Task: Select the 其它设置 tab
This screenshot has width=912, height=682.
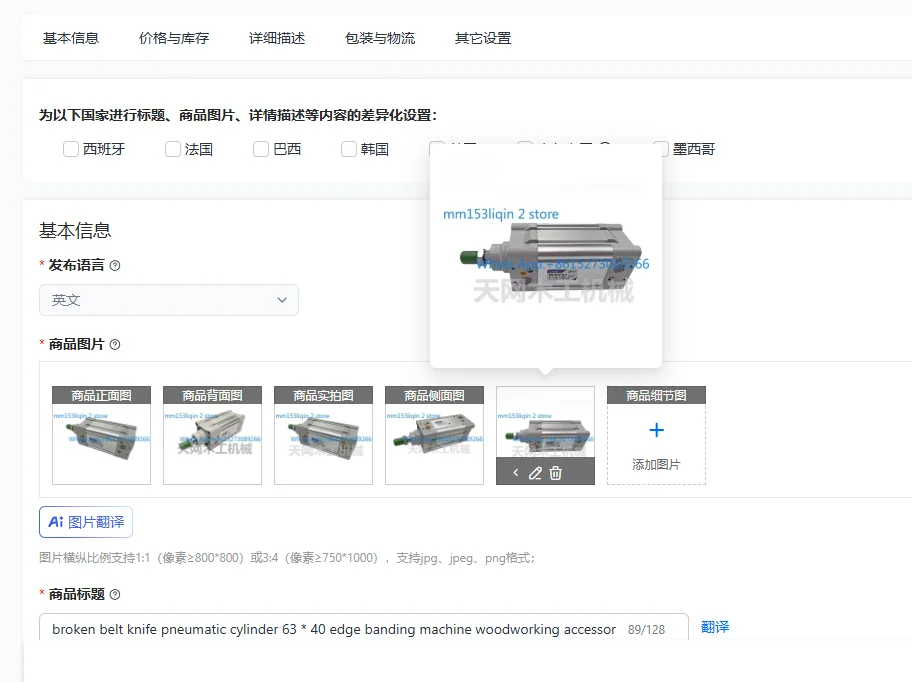Action: 483,38
